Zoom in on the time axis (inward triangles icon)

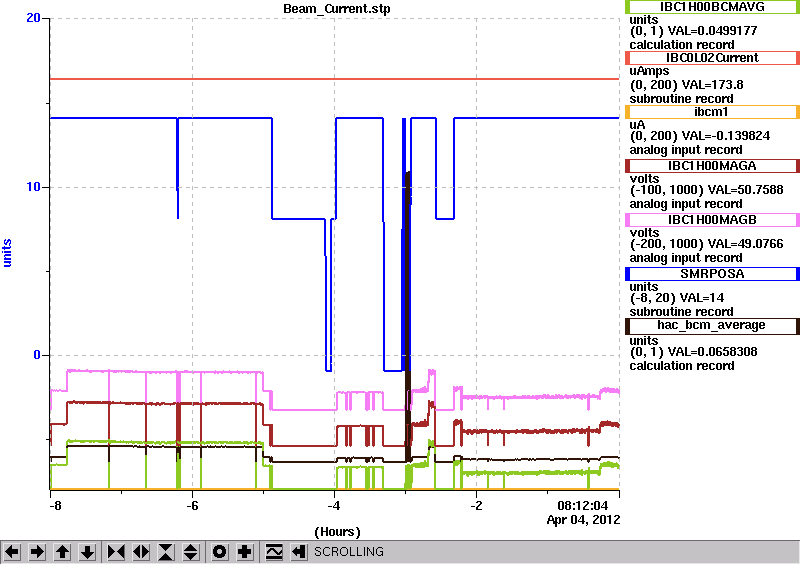116,552
